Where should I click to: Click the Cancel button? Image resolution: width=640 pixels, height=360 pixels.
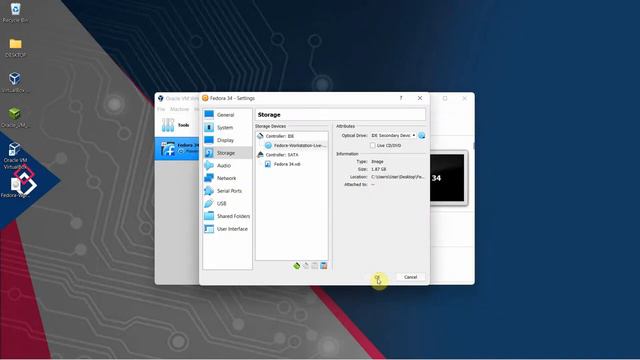(410, 277)
